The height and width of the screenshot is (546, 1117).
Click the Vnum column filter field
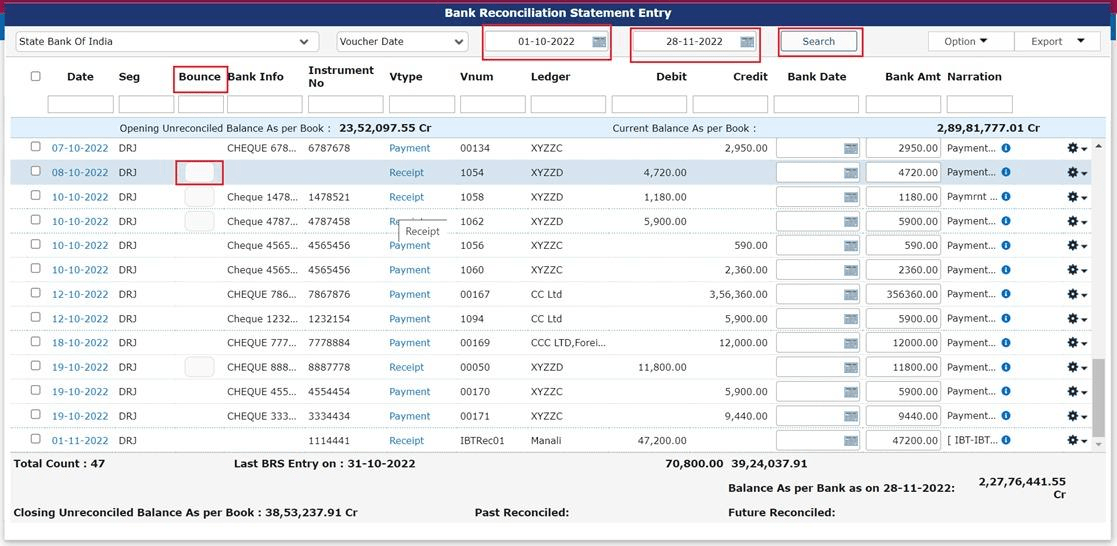coord(492,104)
